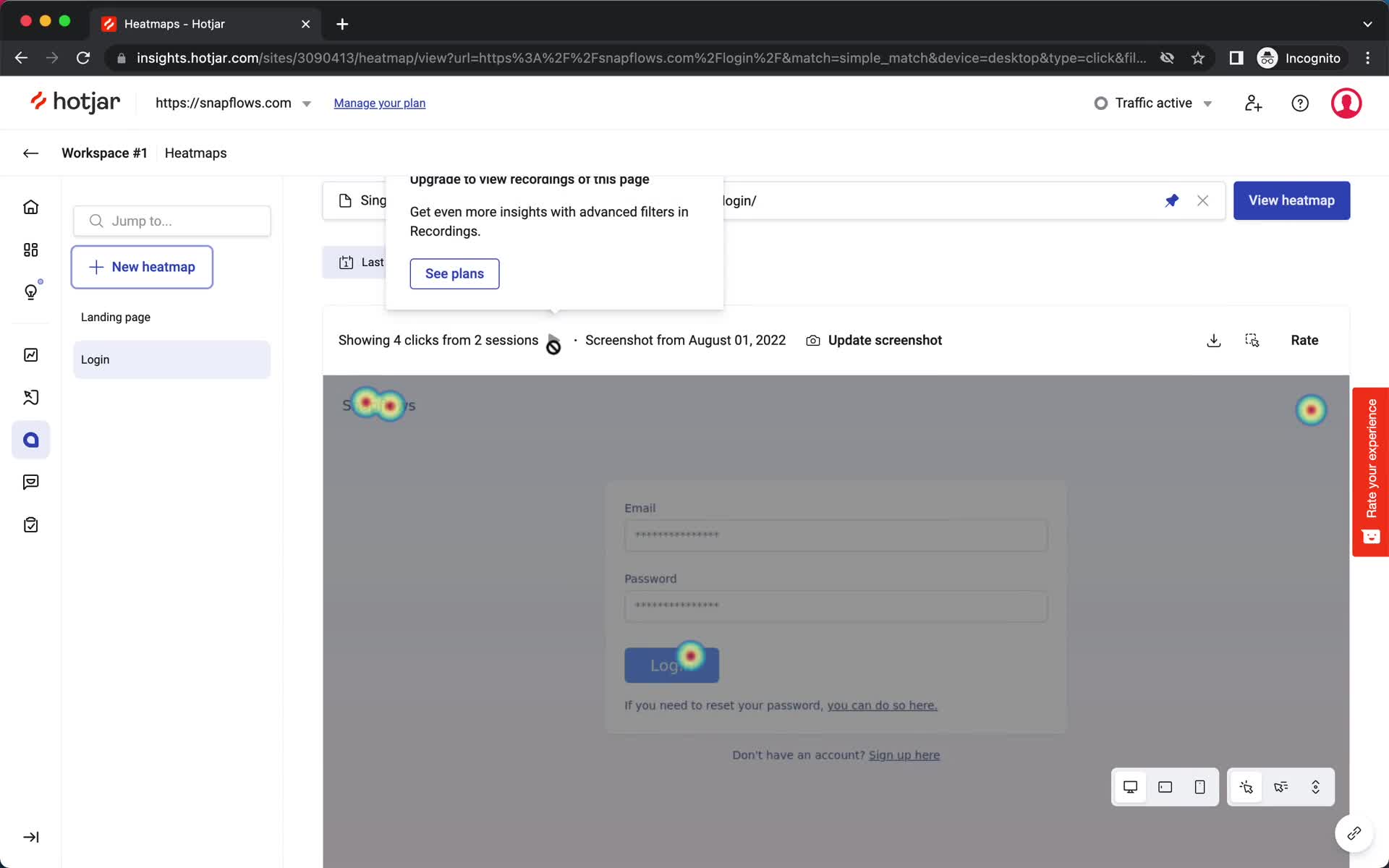Screen dimensions: 1389x868
Task: Open the Recordings panel icon
Action: pyautogui.click(x=31, y=398)
